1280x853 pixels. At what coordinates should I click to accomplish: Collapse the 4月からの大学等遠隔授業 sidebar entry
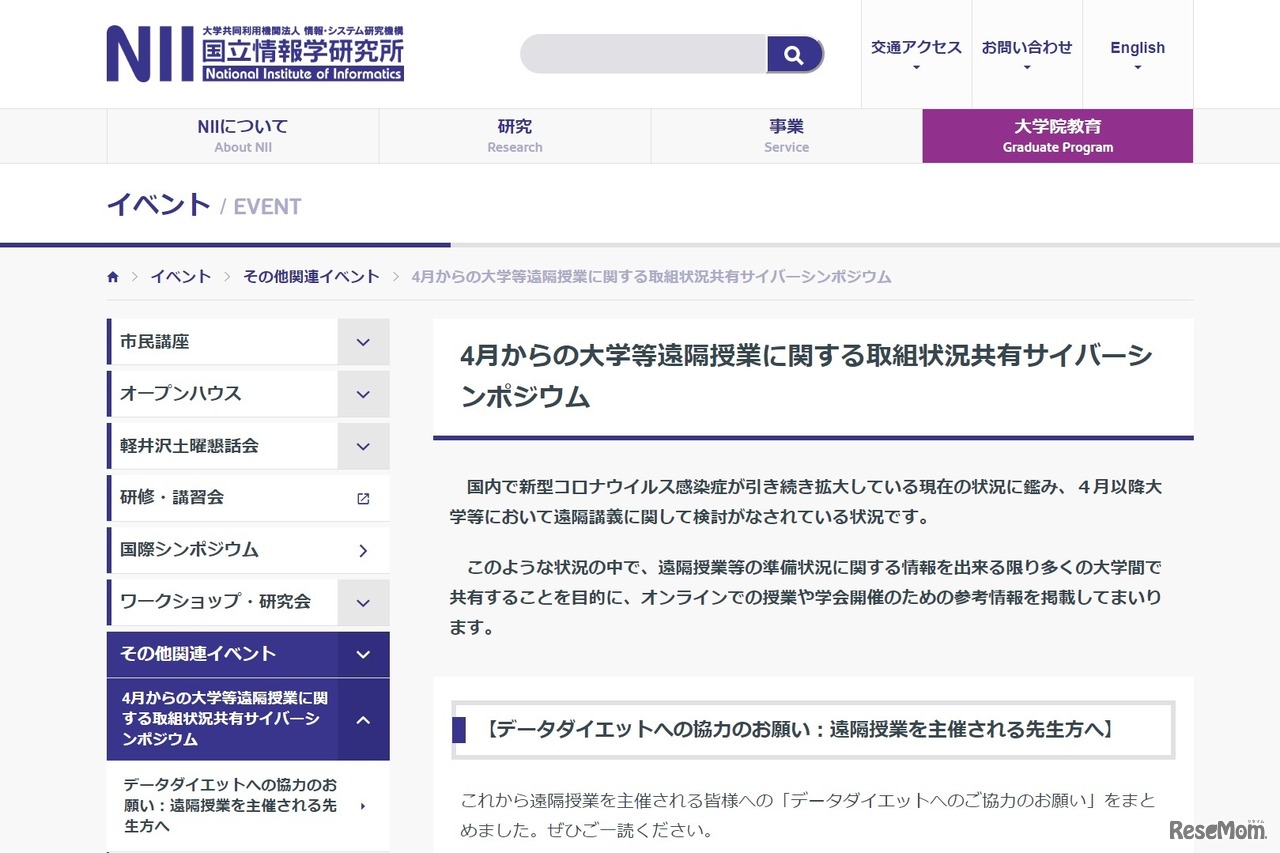pyautogui.click(x=363, y=718)
